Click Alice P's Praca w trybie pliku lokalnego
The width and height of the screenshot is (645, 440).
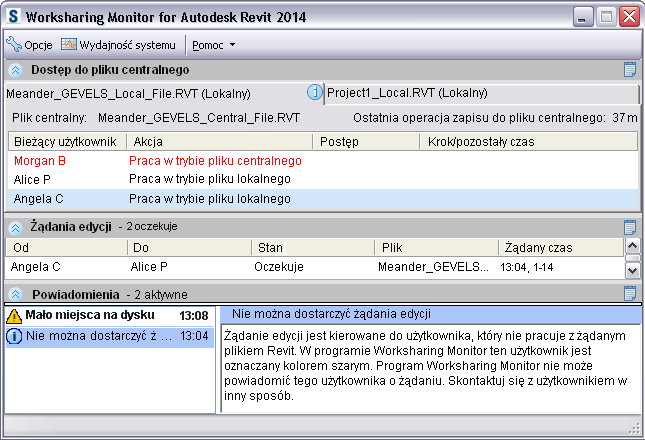pyautogui.click(x=210, y=179)
